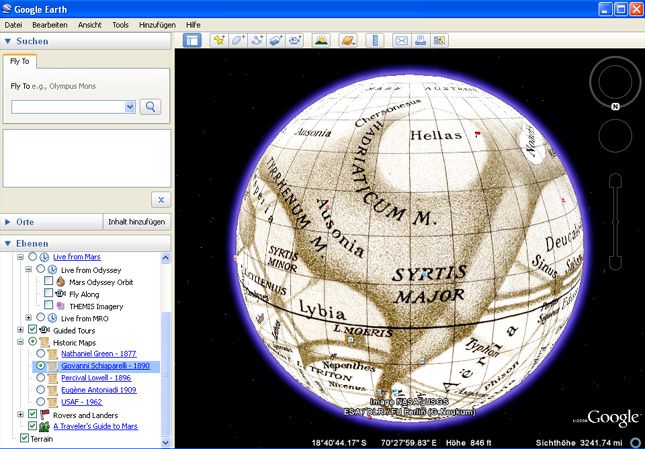The image size is (645, 449).
Task: Add an image overlay toolbar icon
Action: pos(276,40)
